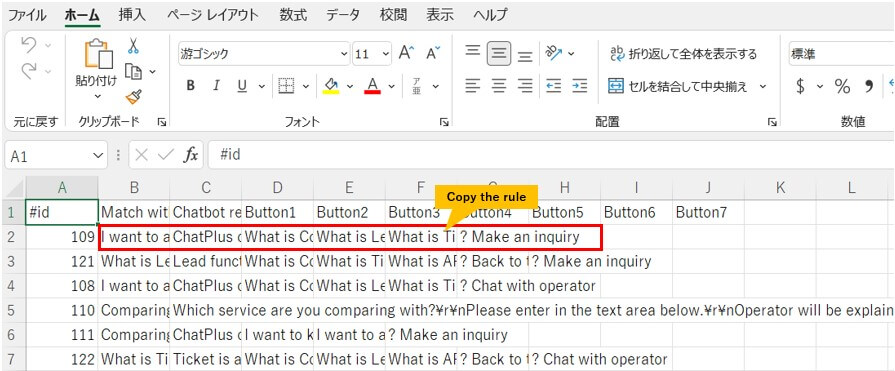Image resolution: width=895 pixels, height=371 pixels.
Task: Apply percent style
Action: (x=842, y=86)
